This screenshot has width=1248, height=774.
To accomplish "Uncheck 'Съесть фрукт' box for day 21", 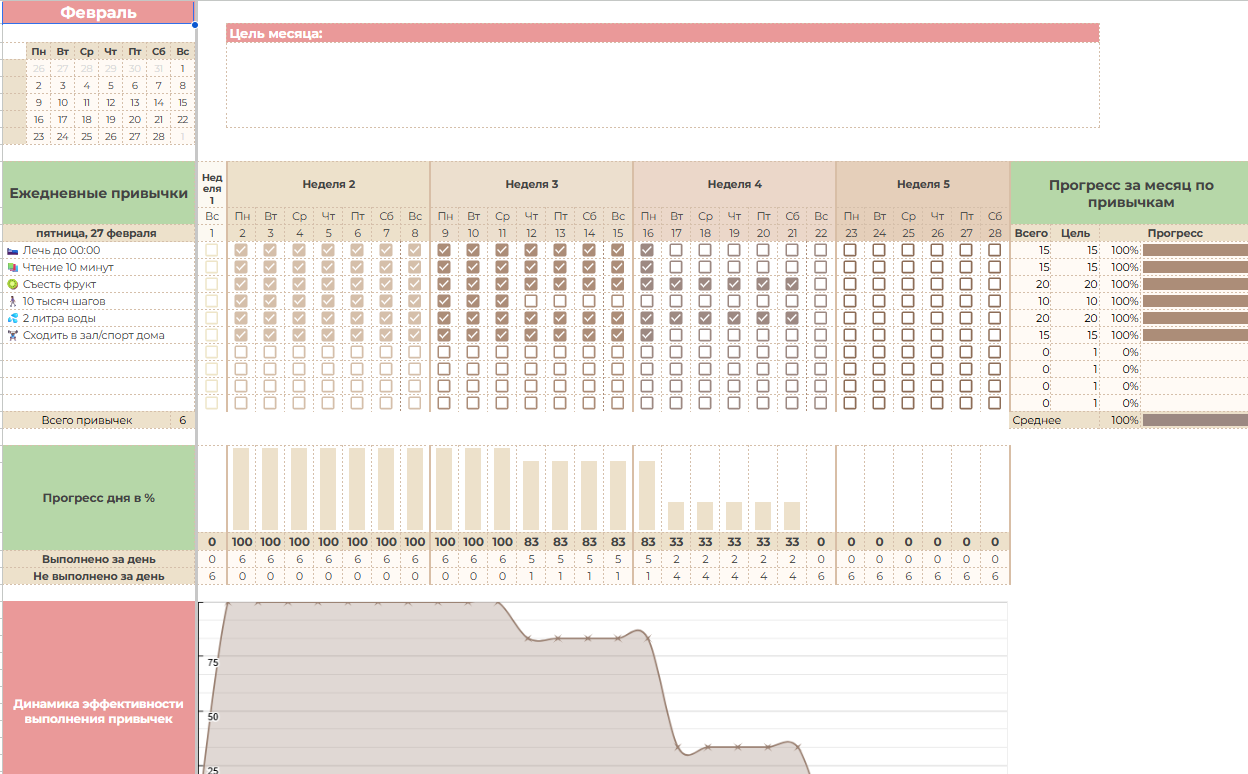I will pyautogui.click(x=792, y=284).
